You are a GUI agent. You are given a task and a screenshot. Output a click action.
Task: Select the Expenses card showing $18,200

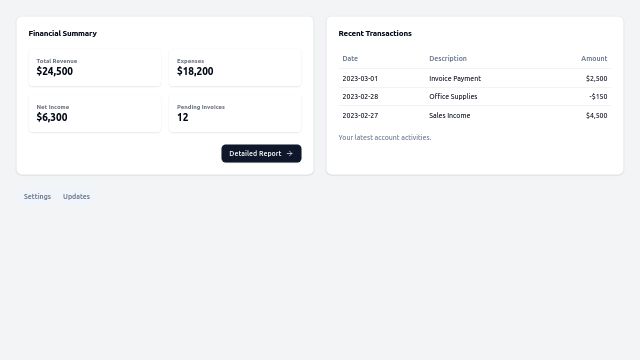coord(235,68)
